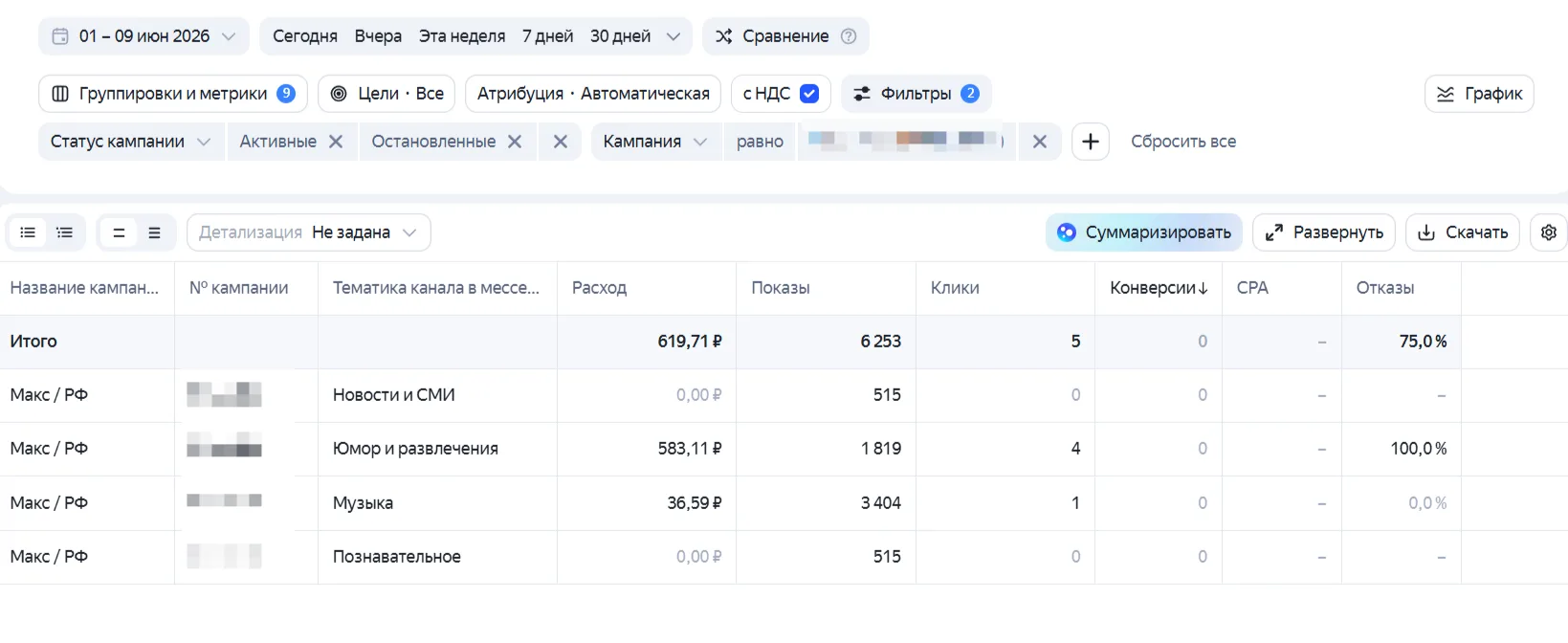
Task: Open Группировки и метрики settings
Action: coord(173,94)
